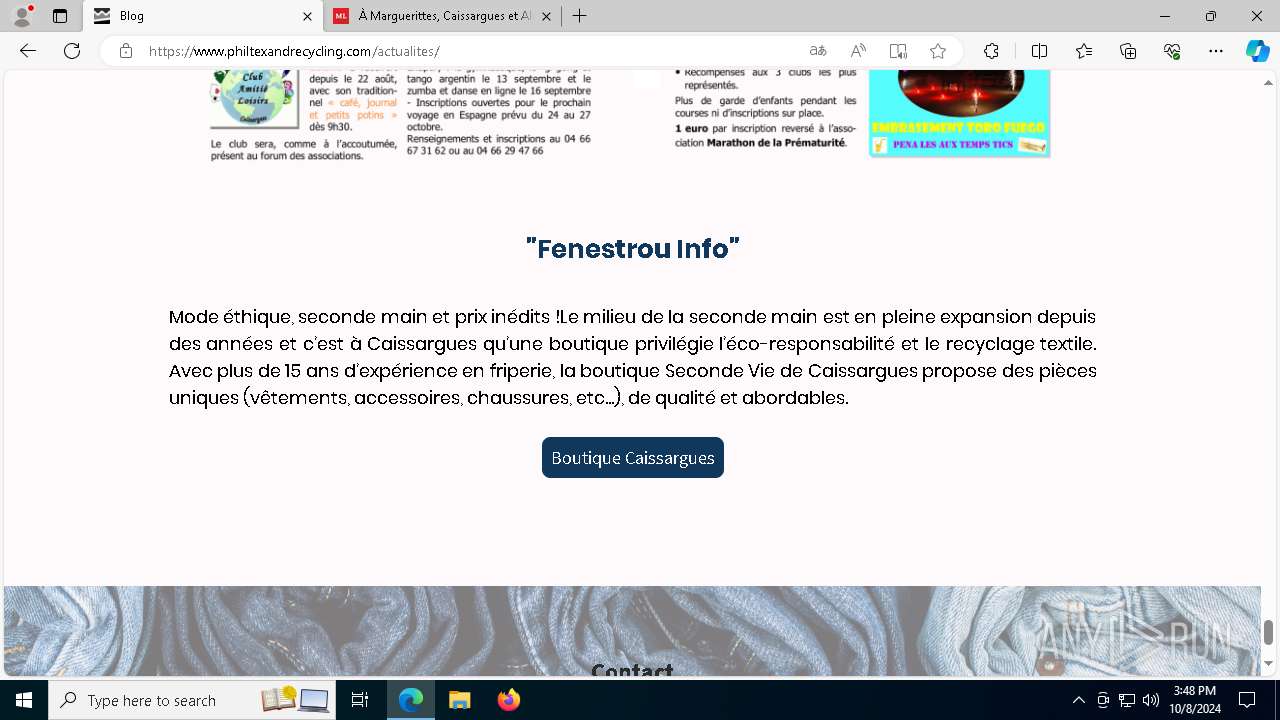Click the Boutique Caissargues button

coord(633,457)
